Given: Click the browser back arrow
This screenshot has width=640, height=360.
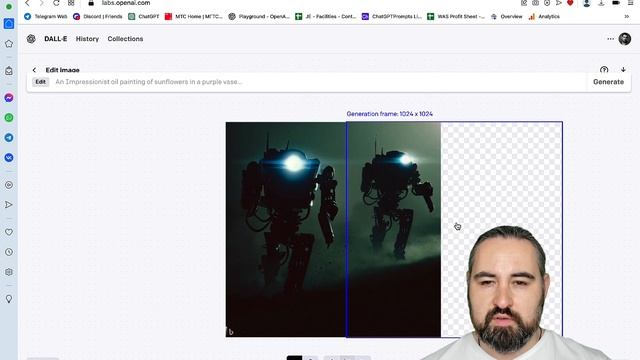Looking at the screenshot, I should point(27,3).
